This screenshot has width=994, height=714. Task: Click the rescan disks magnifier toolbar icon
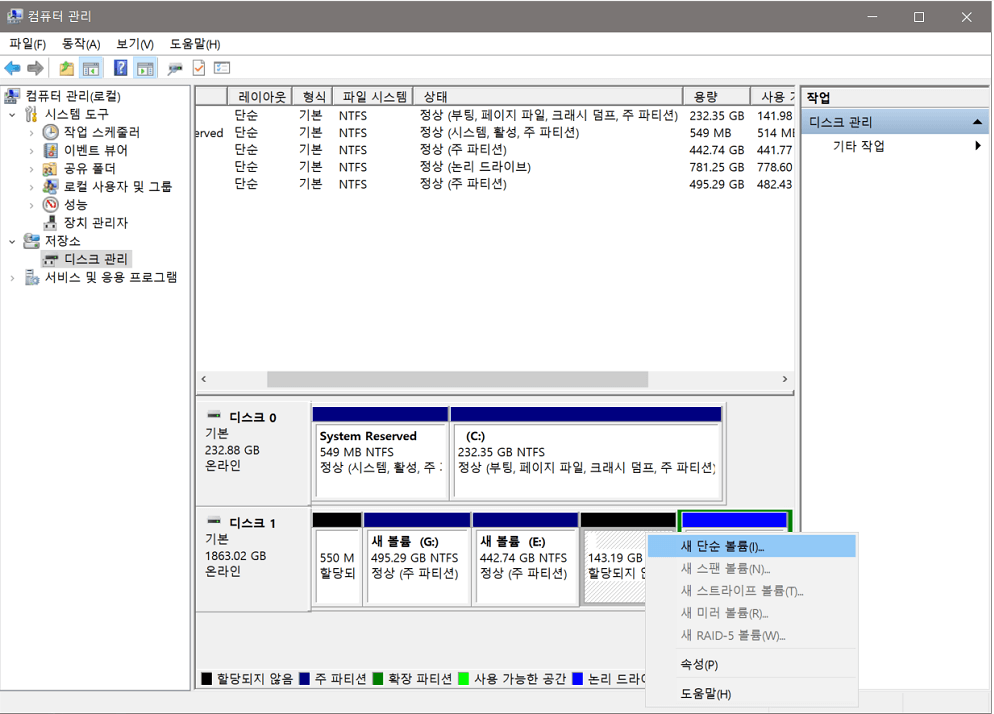(x=175, y=67)
